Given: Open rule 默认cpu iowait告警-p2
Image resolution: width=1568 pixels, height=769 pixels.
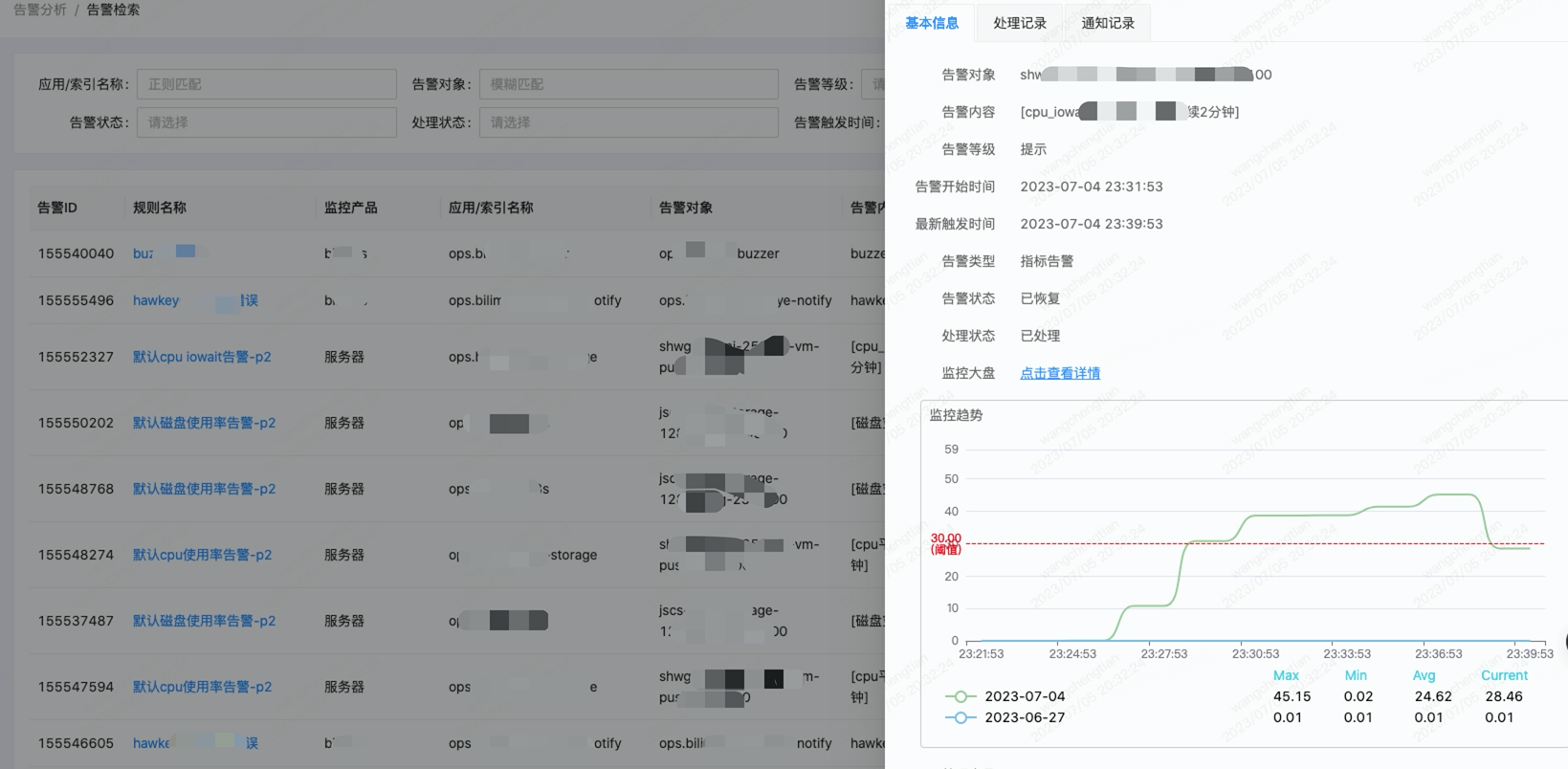Looking at the screenshot, I should click(202, 357).
